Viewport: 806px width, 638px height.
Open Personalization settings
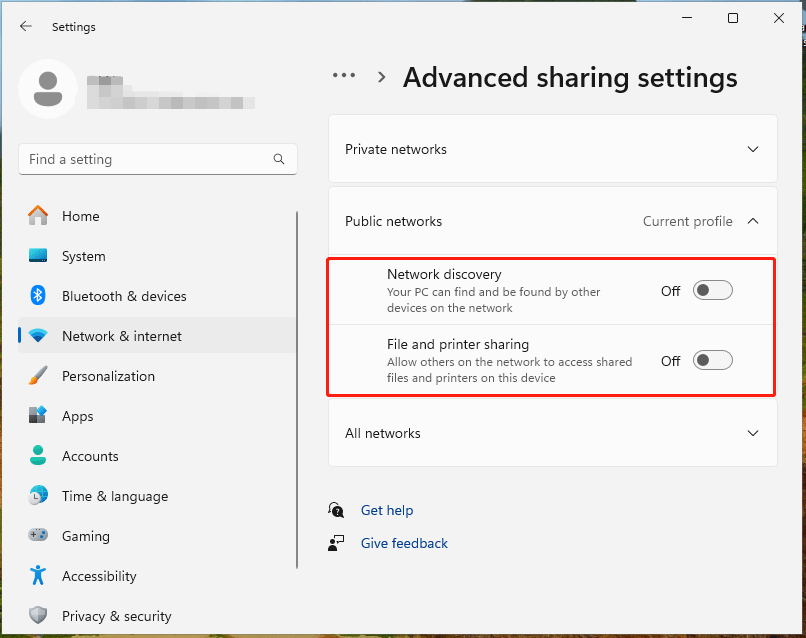pyautogui.click(x=40, y=376)
